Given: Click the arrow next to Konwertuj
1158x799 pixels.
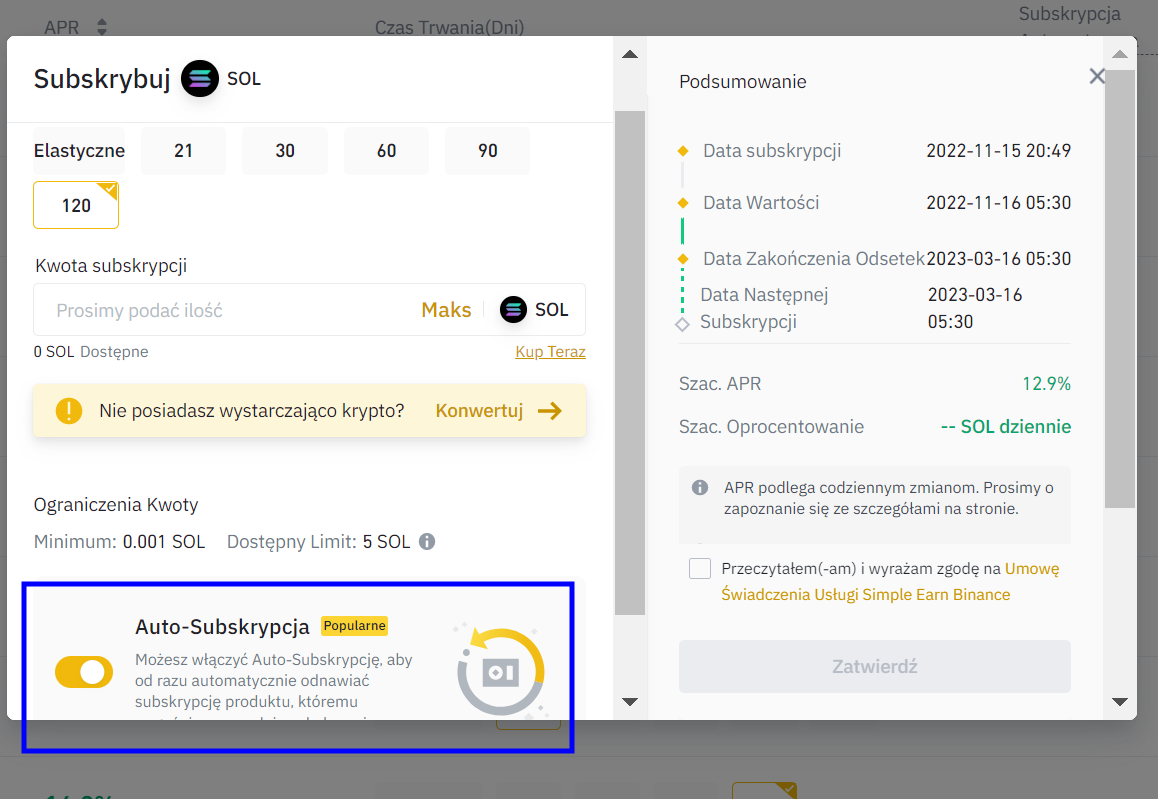Looking at the screenshot, I should [549, 411].
